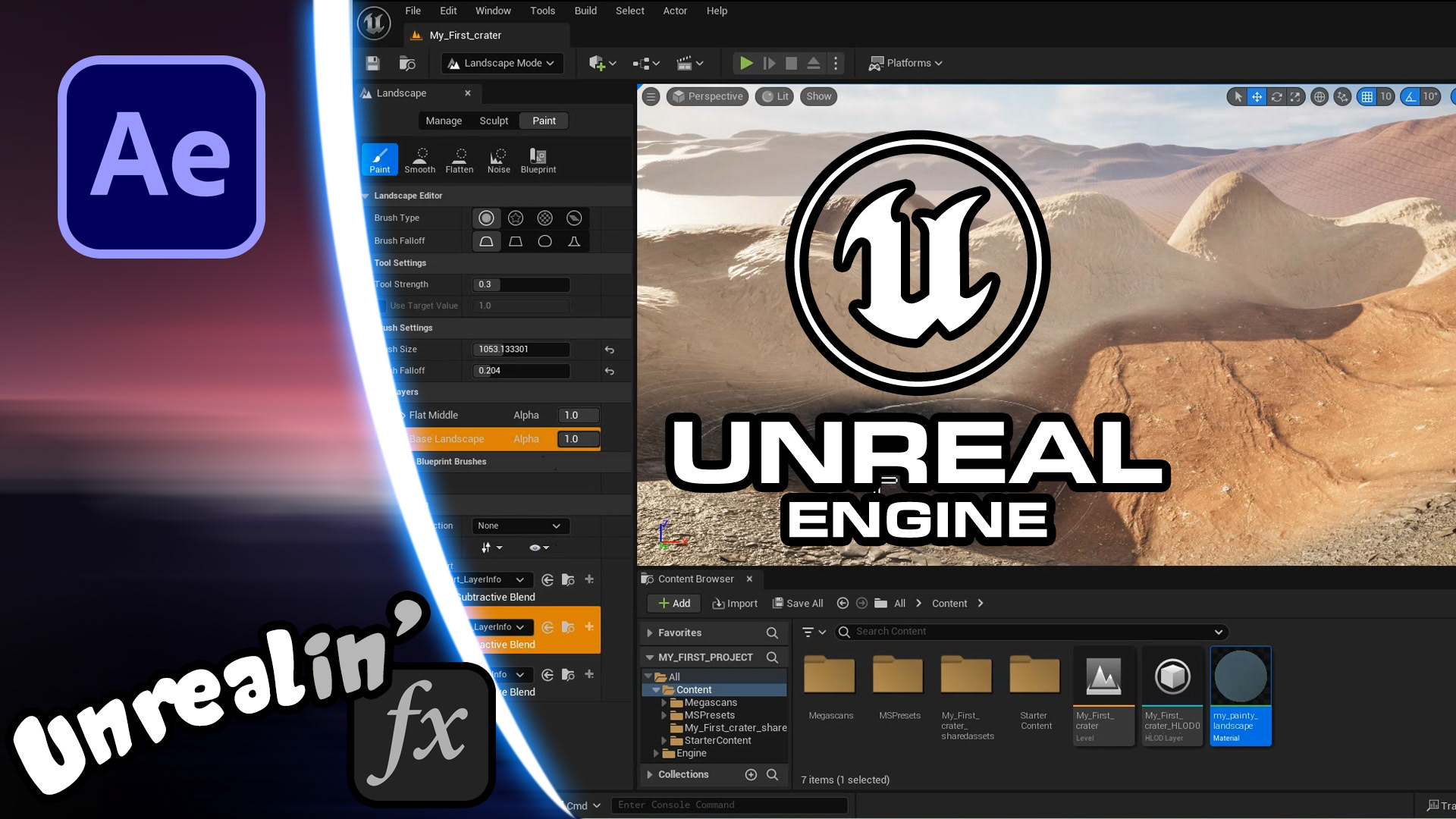The width and height of the screenshot is (1456, 819).
Task: Start Play in Editor with green arrow
Action: 746,63
